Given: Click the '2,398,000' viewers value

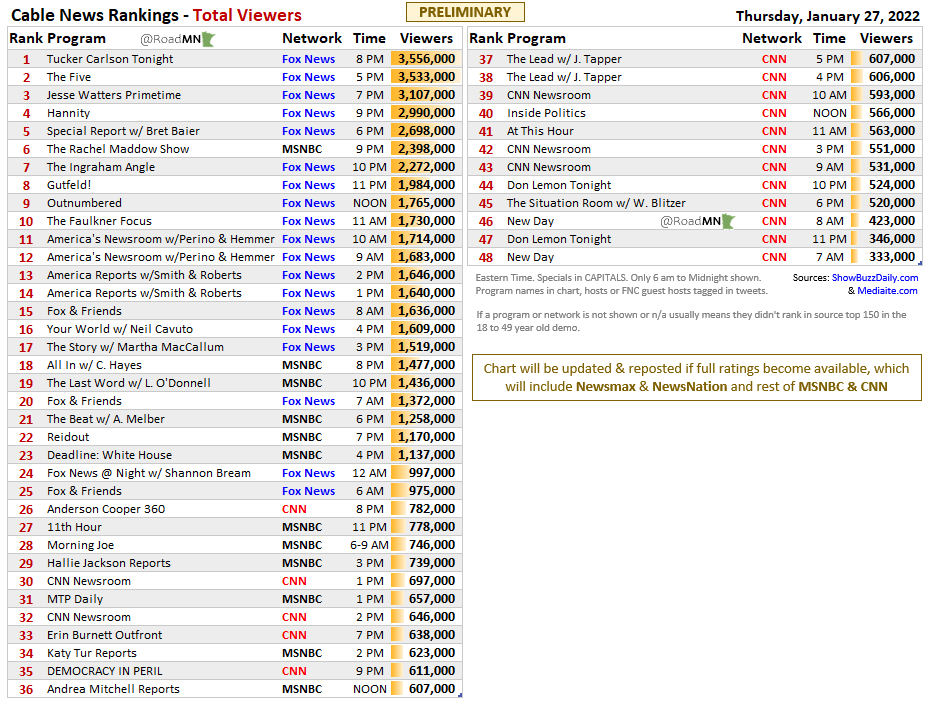Looking at the screenshot, I should (426, 149).
